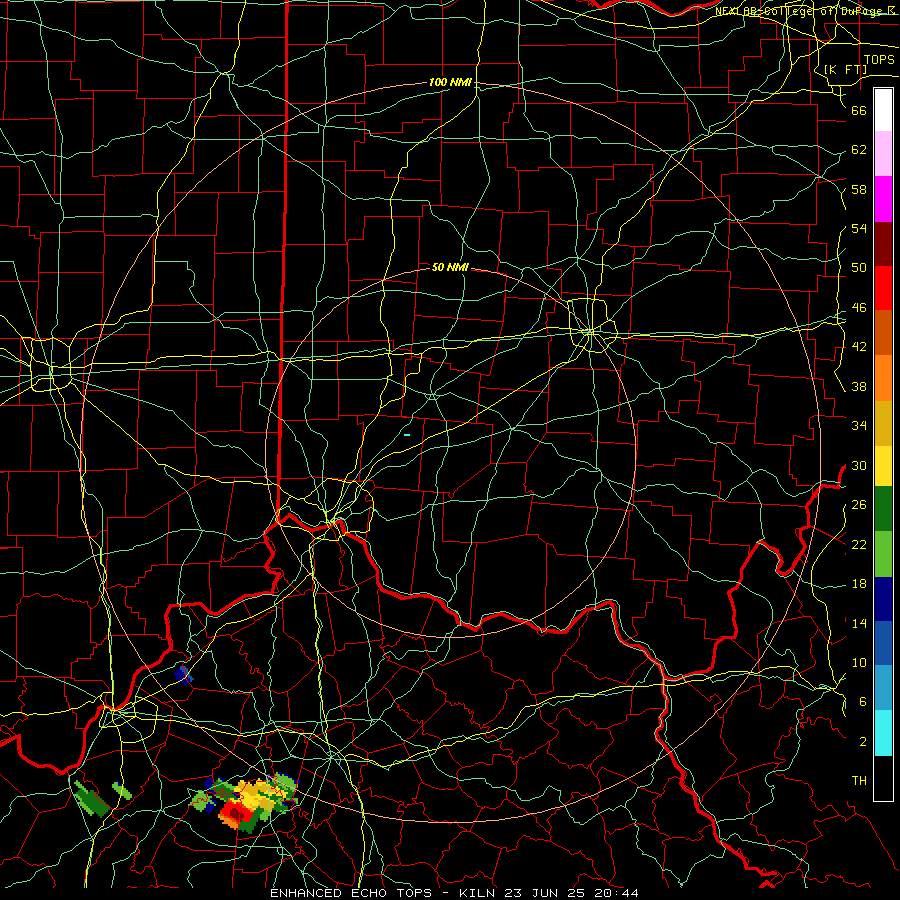Click the yellow legend swatch
900x900 pixels.
[883, 465]
